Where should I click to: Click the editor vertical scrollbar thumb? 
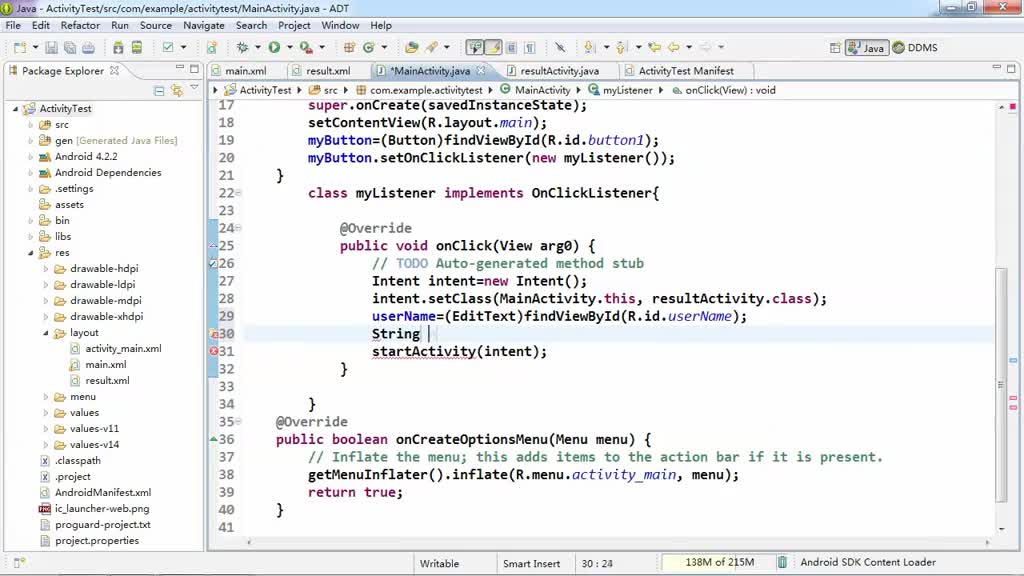click(x=1000, y=385)
